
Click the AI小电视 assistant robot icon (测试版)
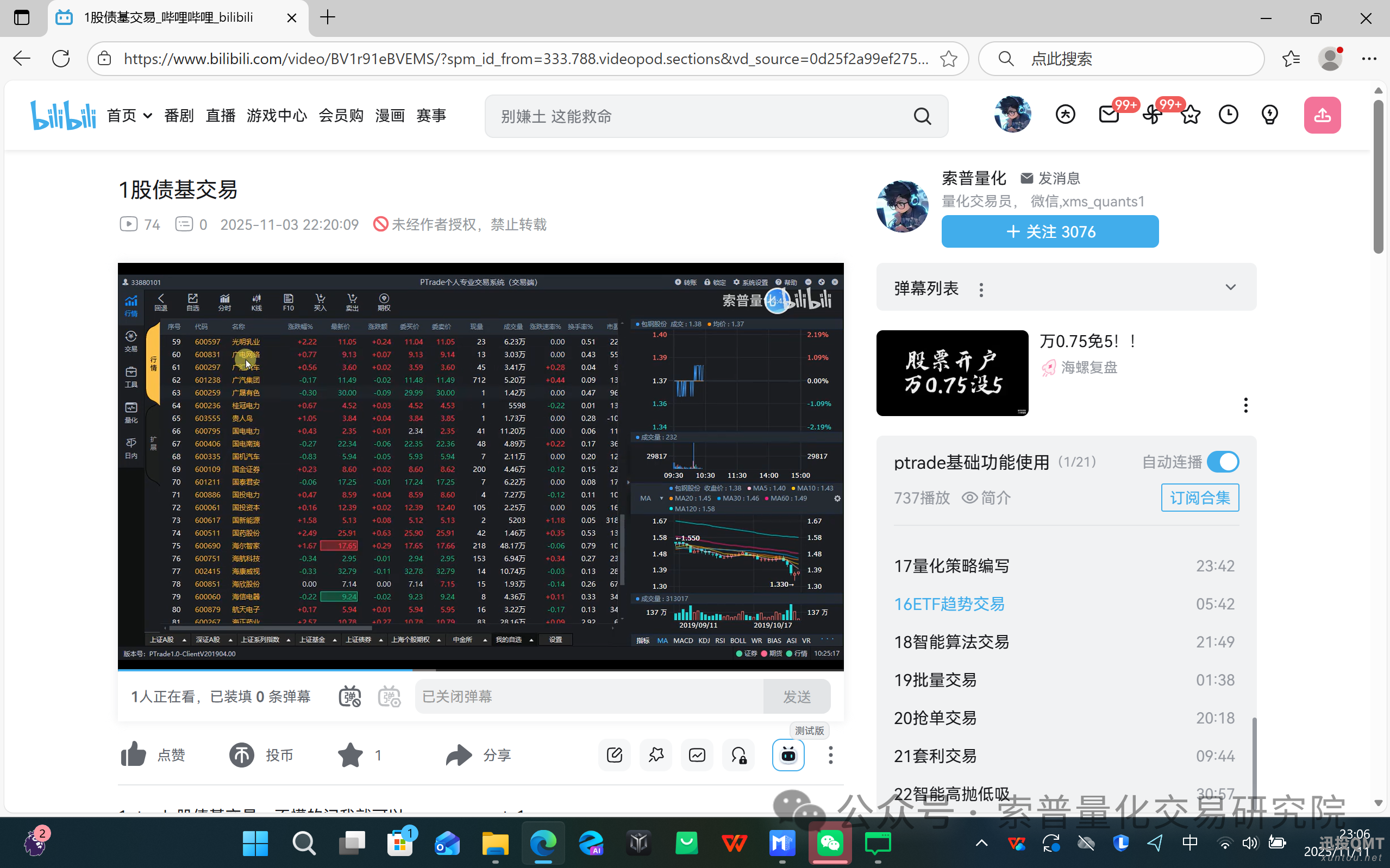(x=789, y=755)
